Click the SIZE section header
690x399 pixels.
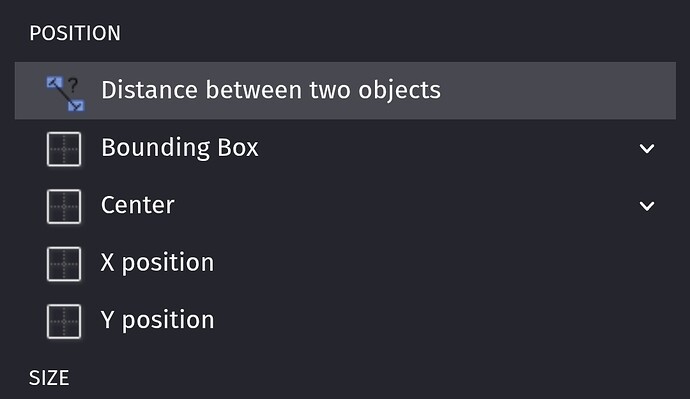coord(49,378)
